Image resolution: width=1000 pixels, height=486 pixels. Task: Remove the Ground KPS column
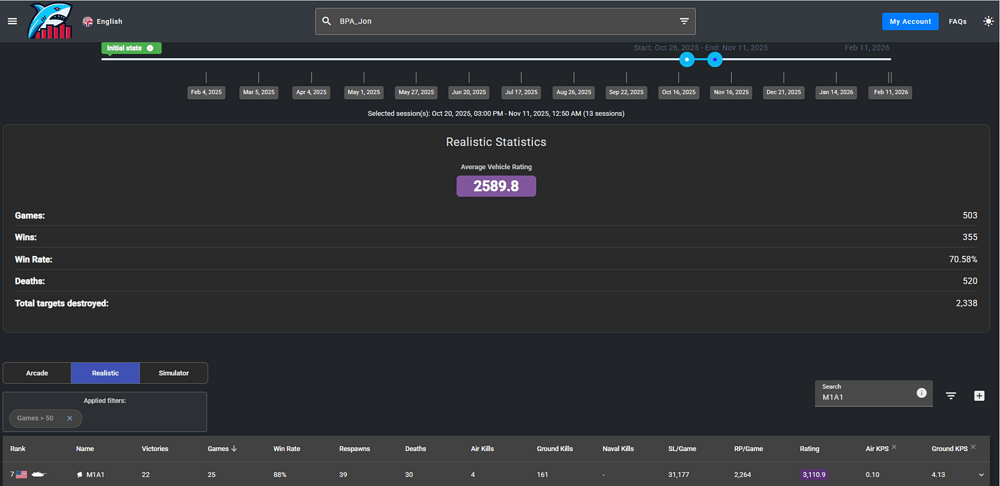[x=975, y=448]
